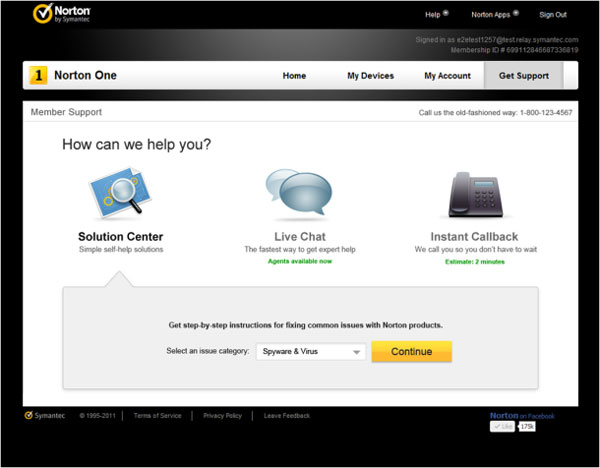Go to the Home tab
Image resolution: width=600 pixels, height=468 pixels.
294,76
